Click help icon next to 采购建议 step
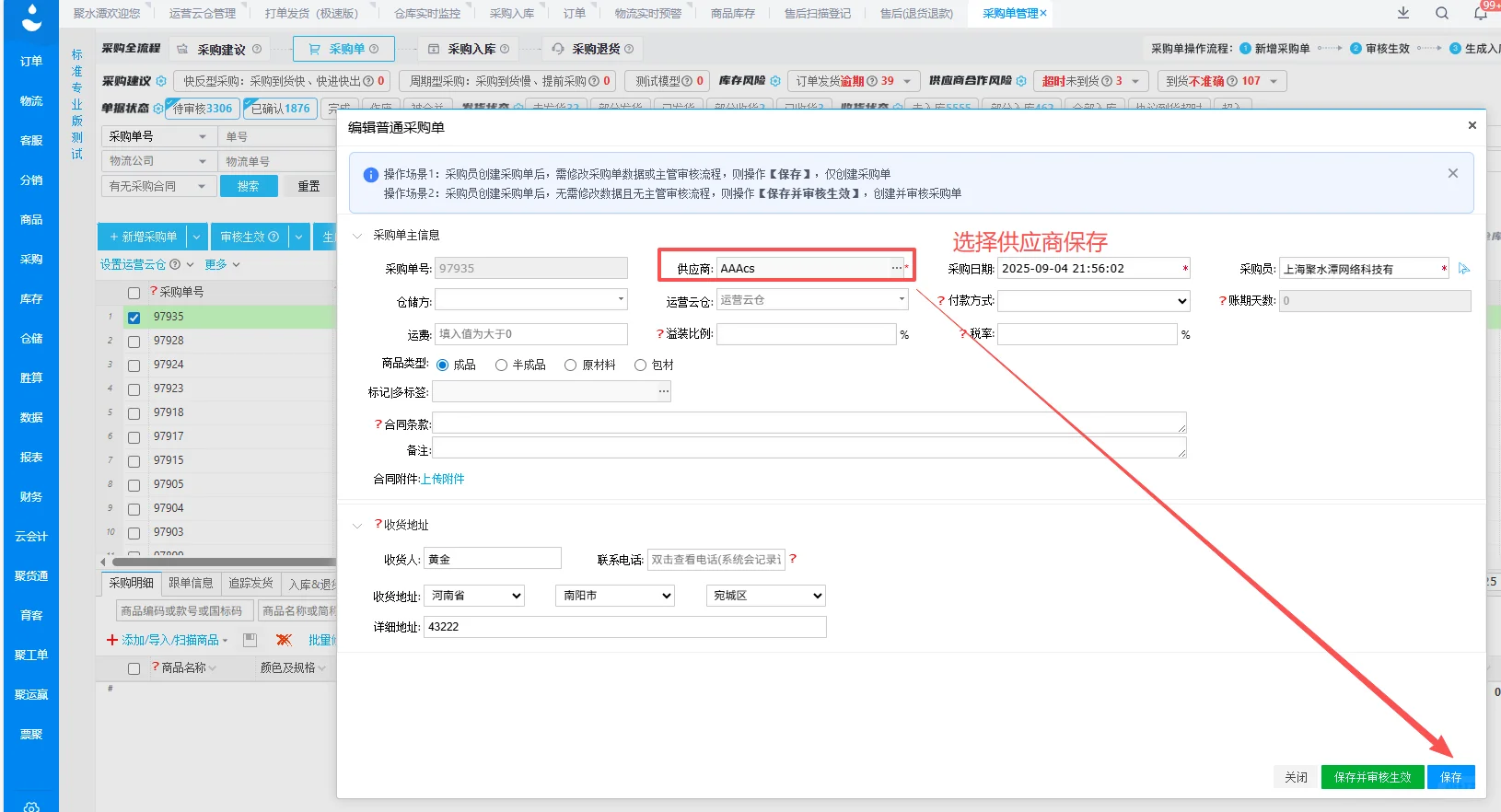1501x812 pixels. tap(257, 49)
